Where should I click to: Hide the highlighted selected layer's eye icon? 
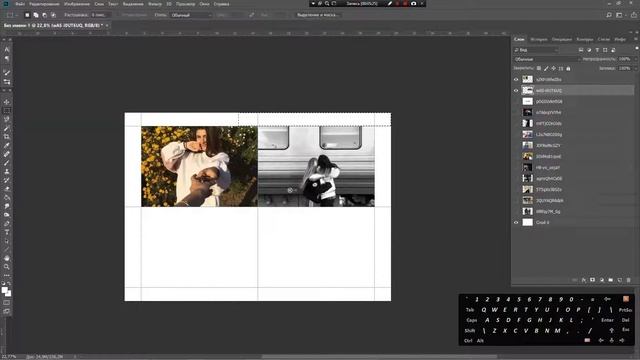(x=516, y=91)
